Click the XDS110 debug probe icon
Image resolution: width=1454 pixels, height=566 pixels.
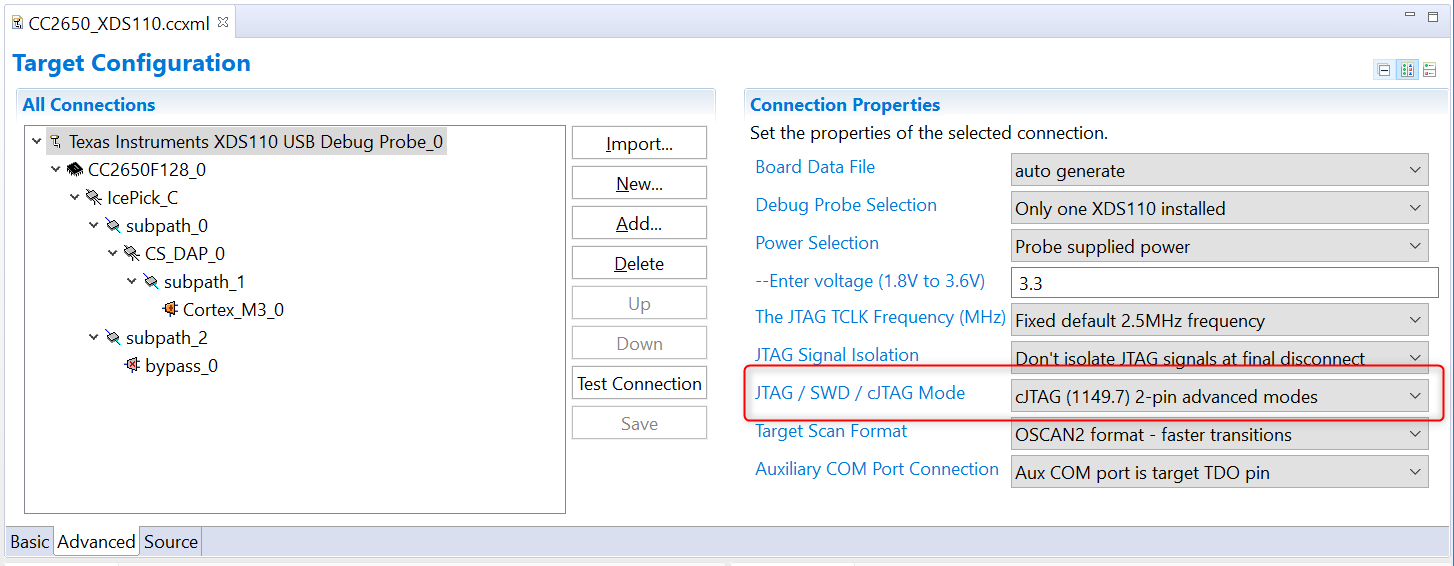click(55, 142)
